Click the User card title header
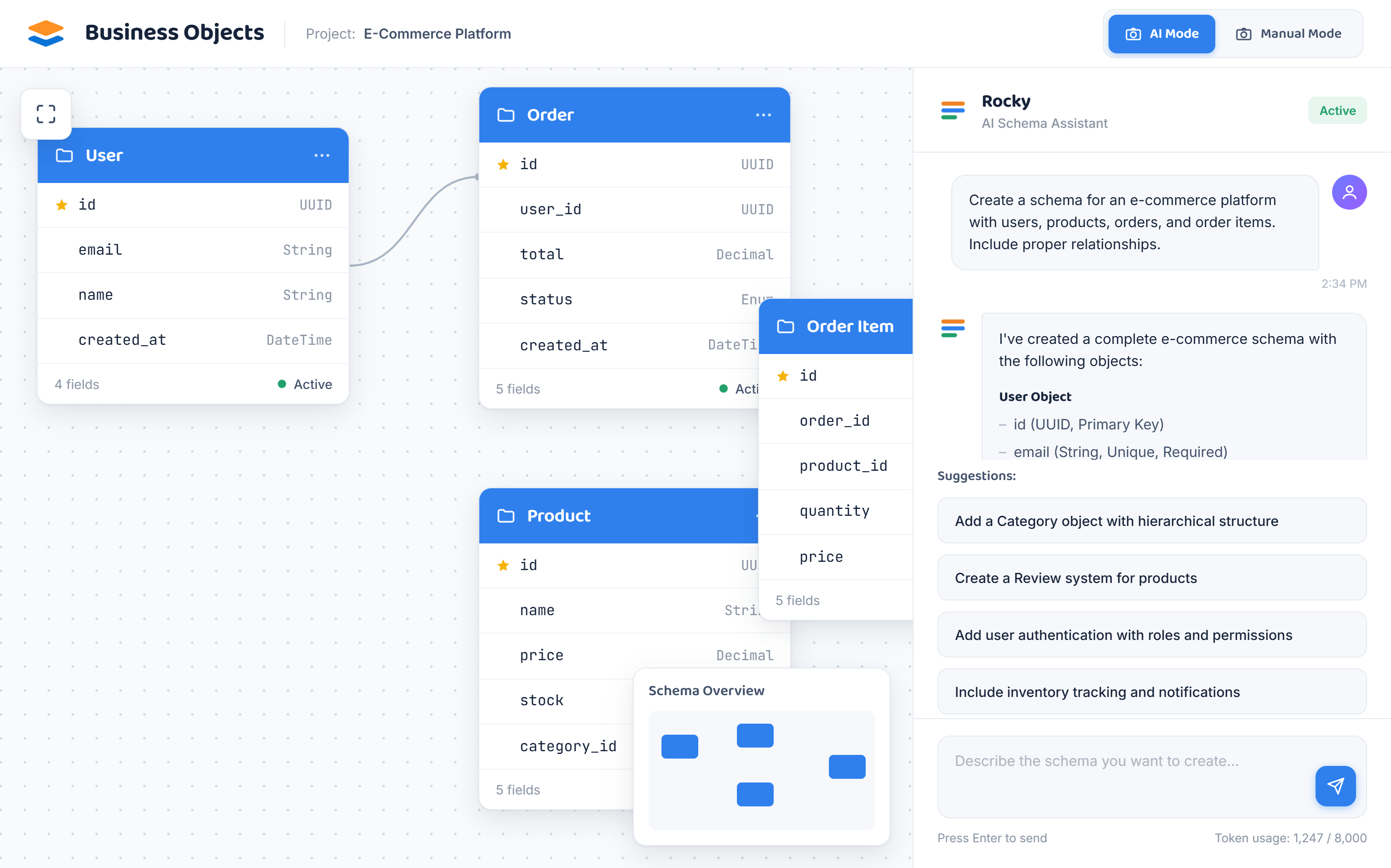Viewport: 1391px width, 868px height. [x=193, y=155]
